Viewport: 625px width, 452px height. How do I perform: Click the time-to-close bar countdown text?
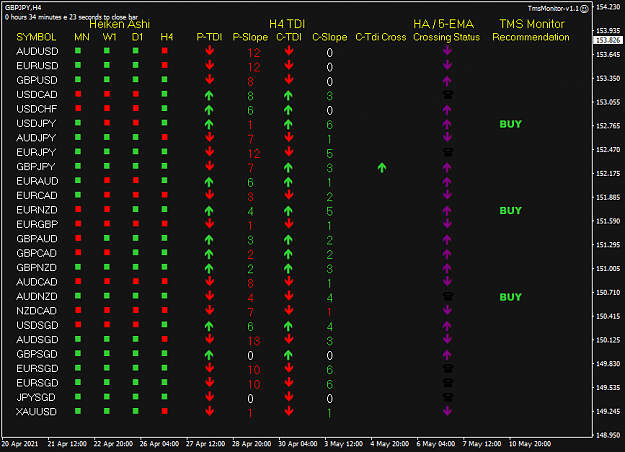click(x=71, y=17)
